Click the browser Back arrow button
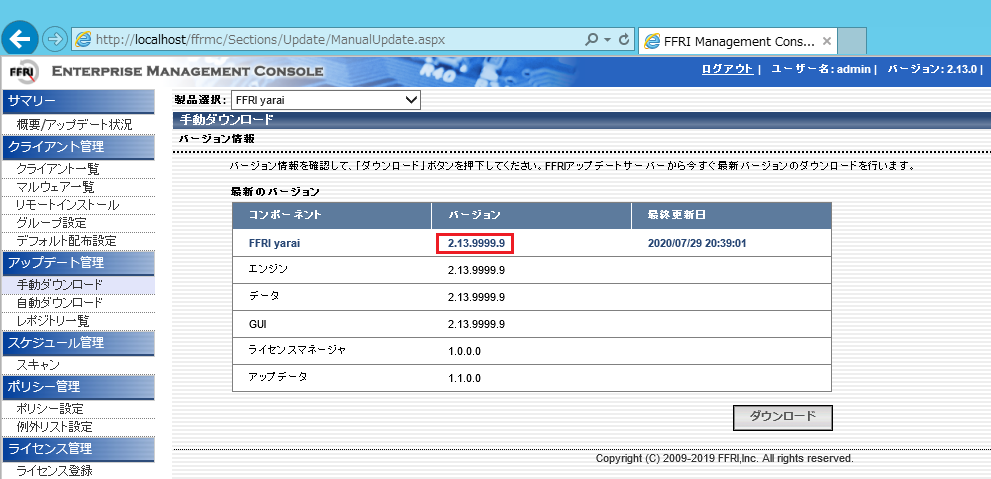This screenshot has height=479, width=991. (20, 39)
